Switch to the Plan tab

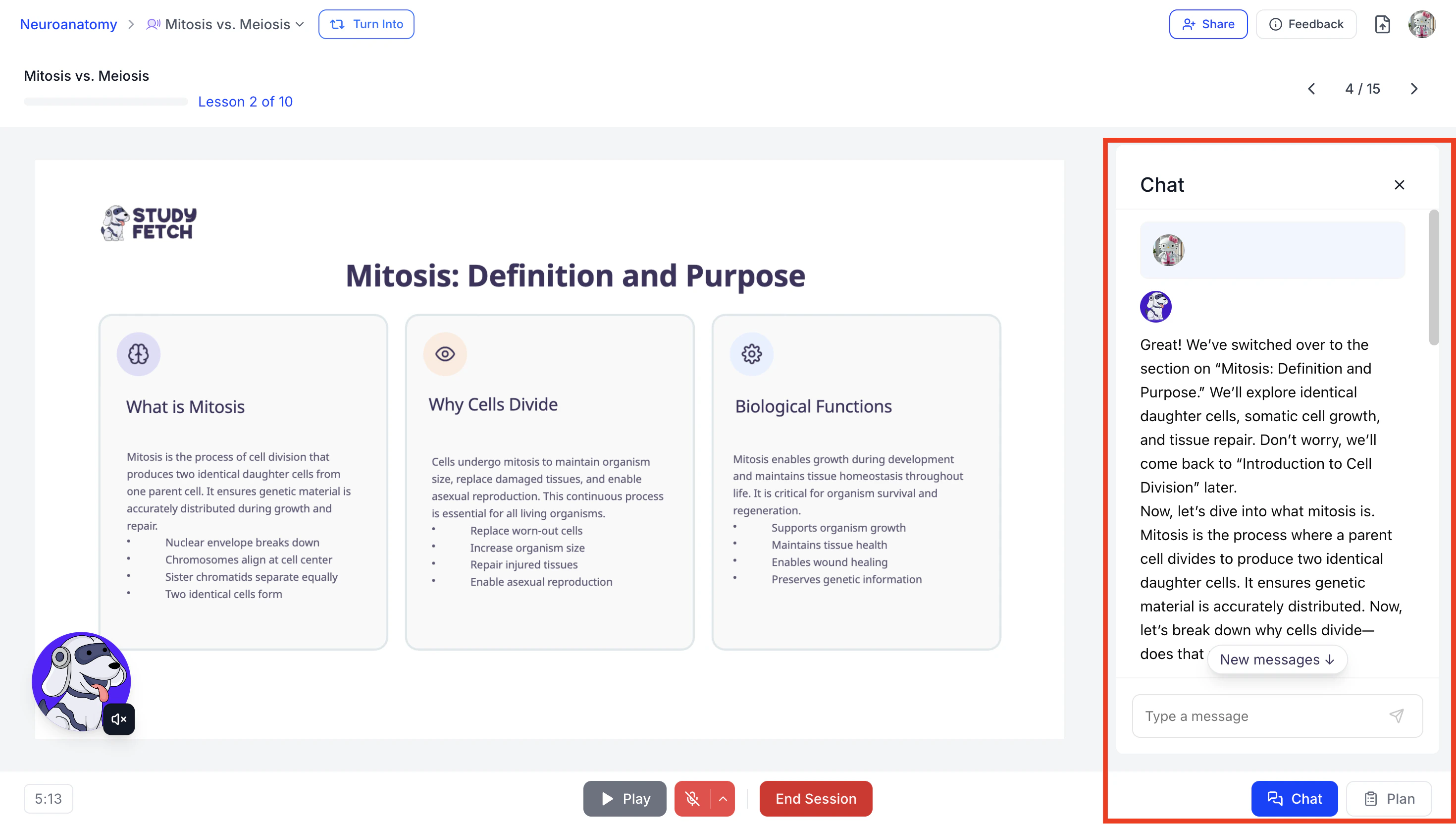pyautogui.click(x=1389, y=798)
